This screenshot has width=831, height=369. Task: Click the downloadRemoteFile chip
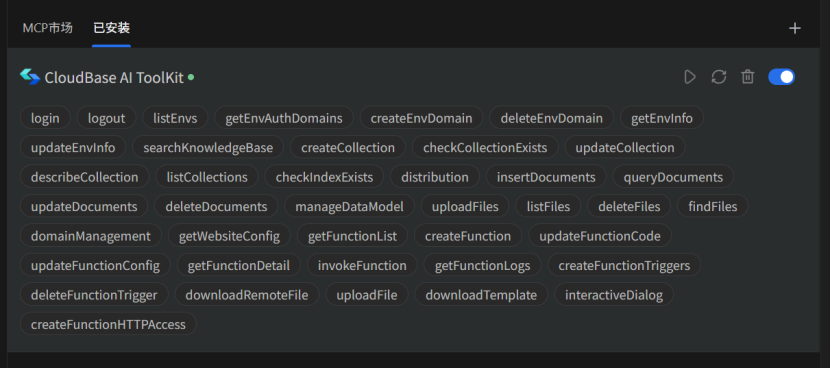[x=247, y=295]
